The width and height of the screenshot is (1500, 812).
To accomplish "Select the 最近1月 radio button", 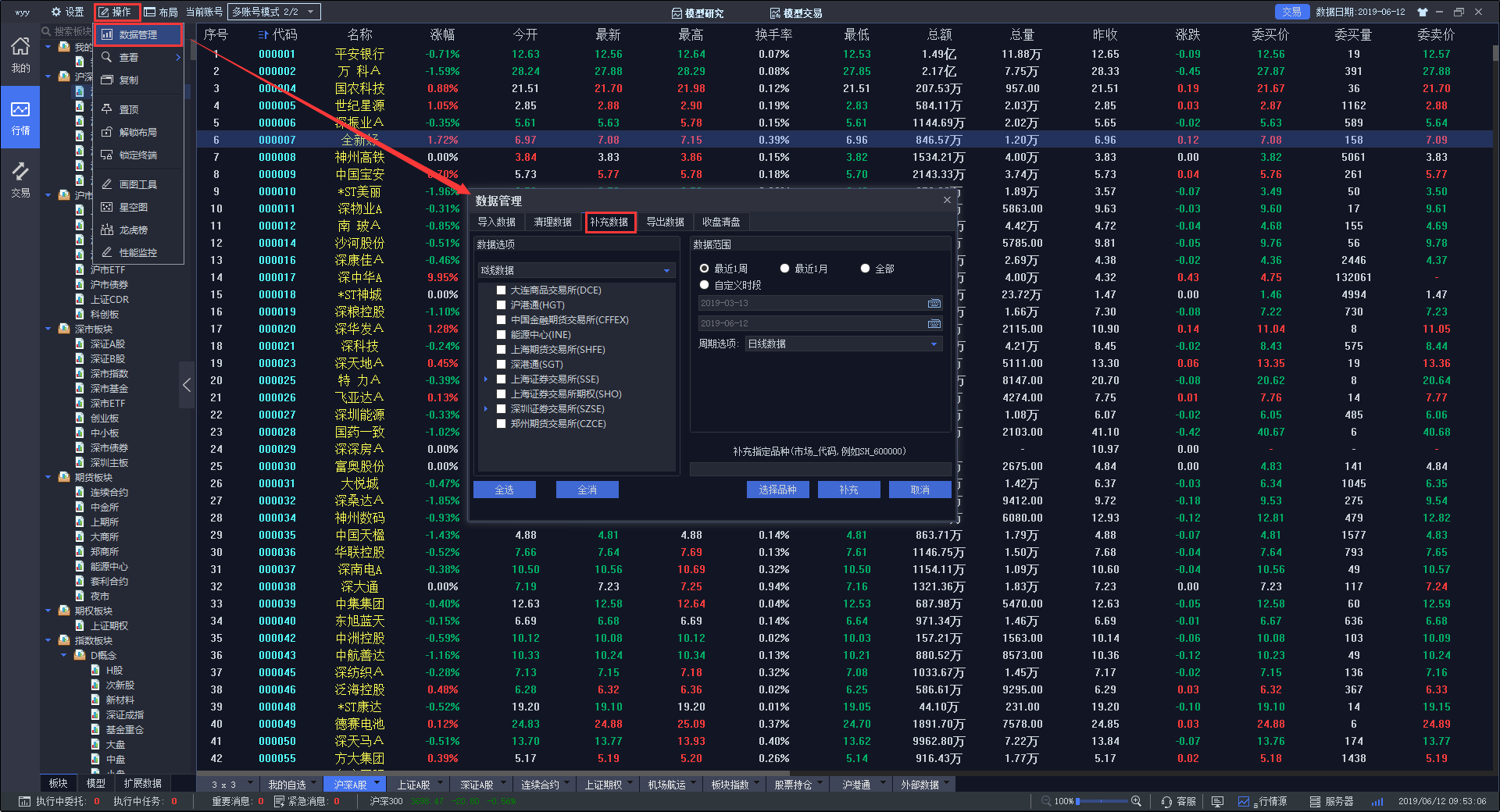I will tap(784, 269).
